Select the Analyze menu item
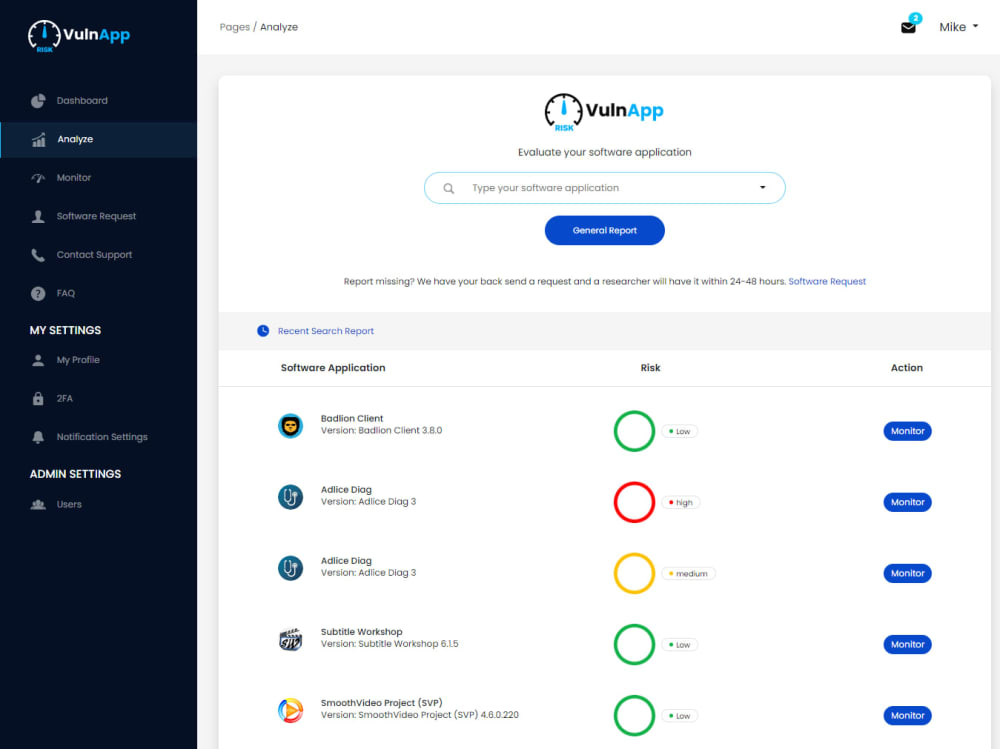This screenshot has width=1000, height=749. (x=98, y=140)
